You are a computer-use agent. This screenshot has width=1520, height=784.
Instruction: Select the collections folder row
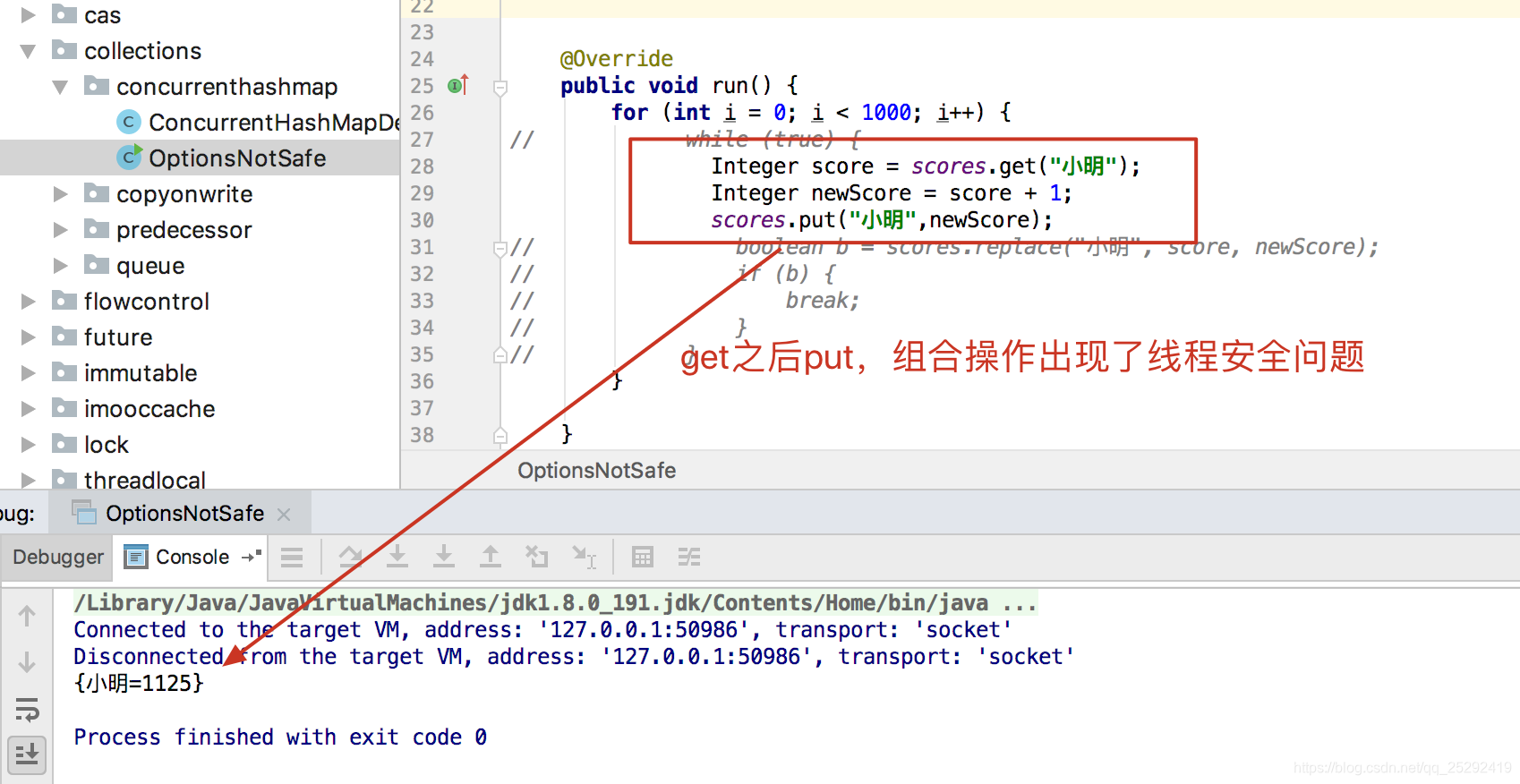pos(200,51)
